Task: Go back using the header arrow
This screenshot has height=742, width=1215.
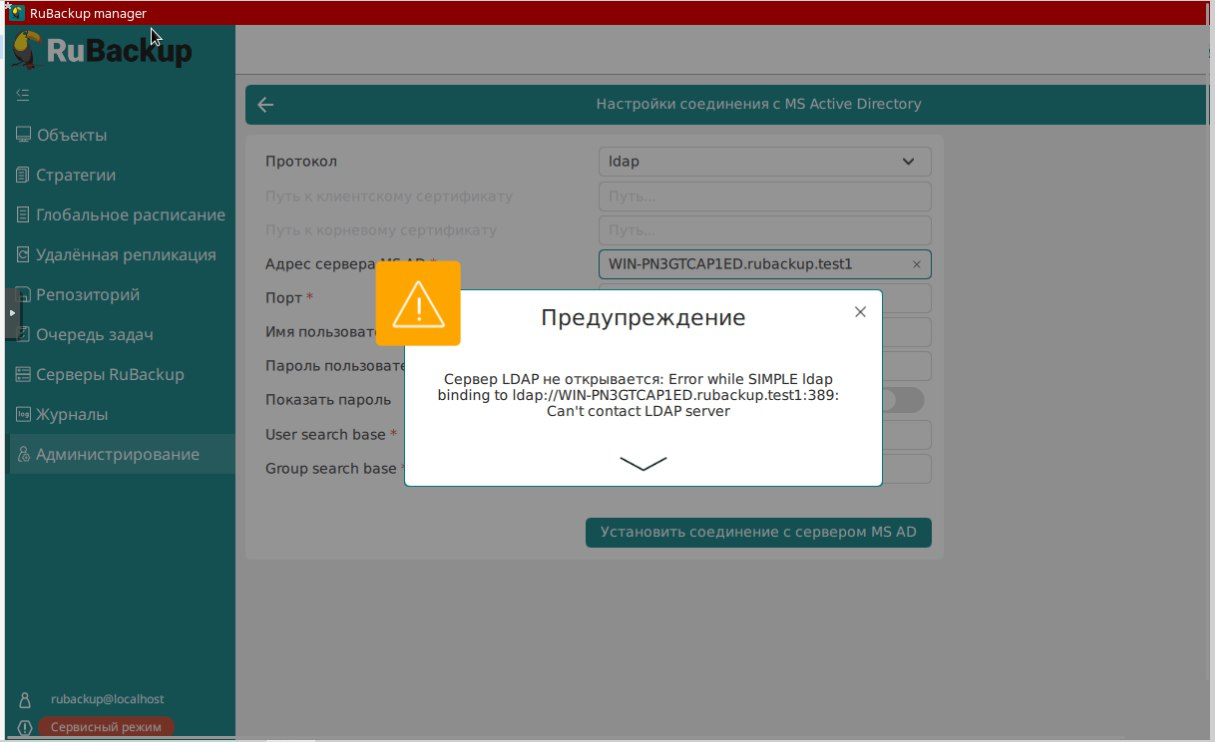Action: tap(265, 105)
